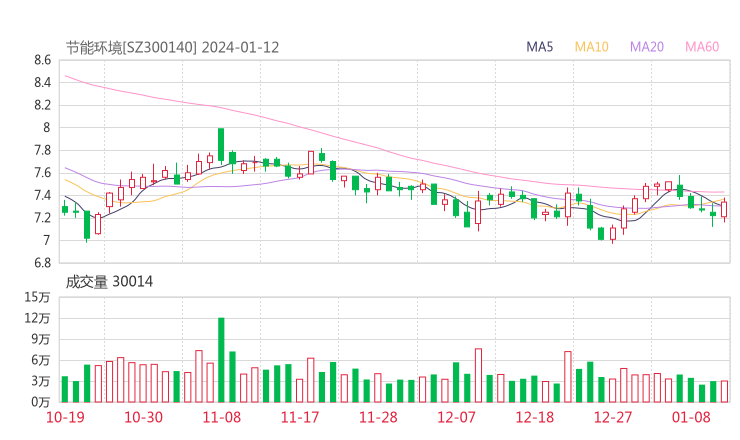Viewport: 740px width, 440px height.
Task: Click the MA10 legend label
Action: pyautogui.click(x=591, y=47)
